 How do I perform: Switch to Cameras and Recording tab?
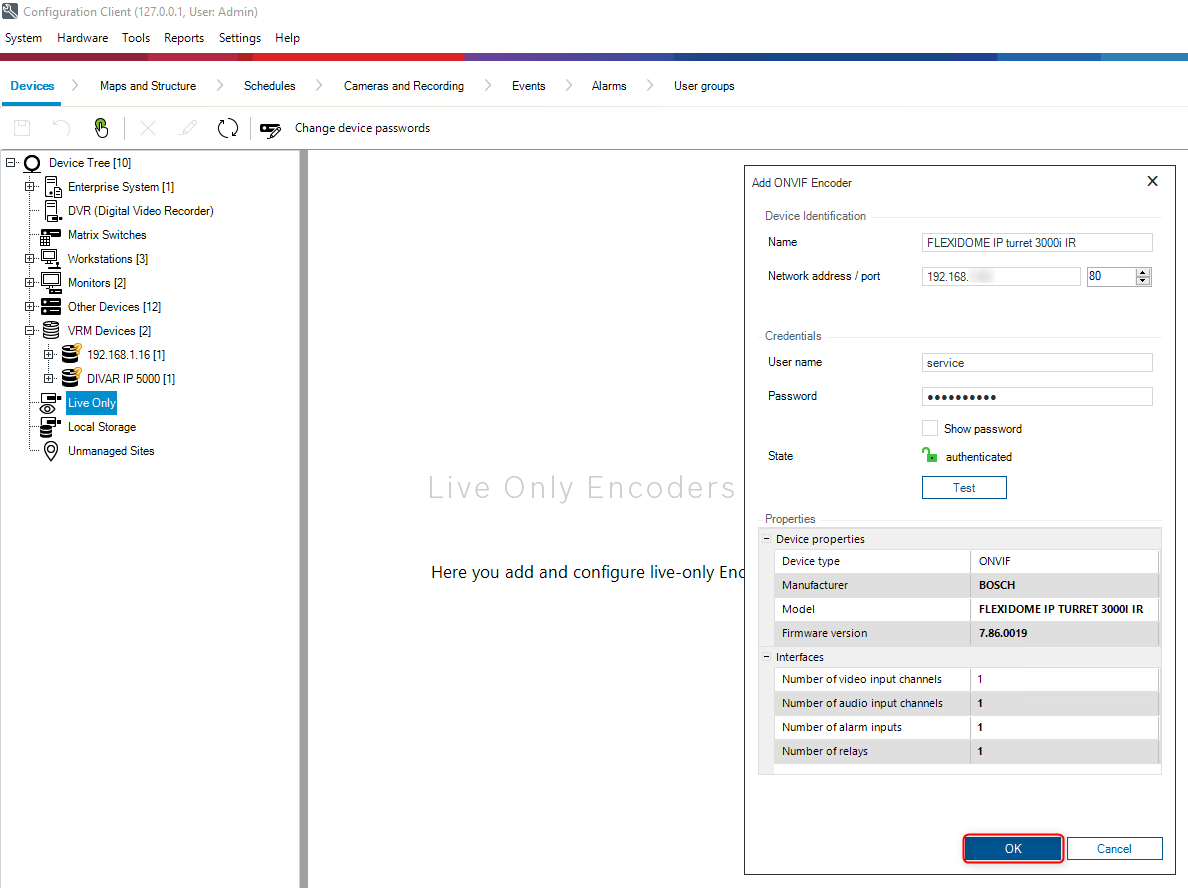point(403,86)
